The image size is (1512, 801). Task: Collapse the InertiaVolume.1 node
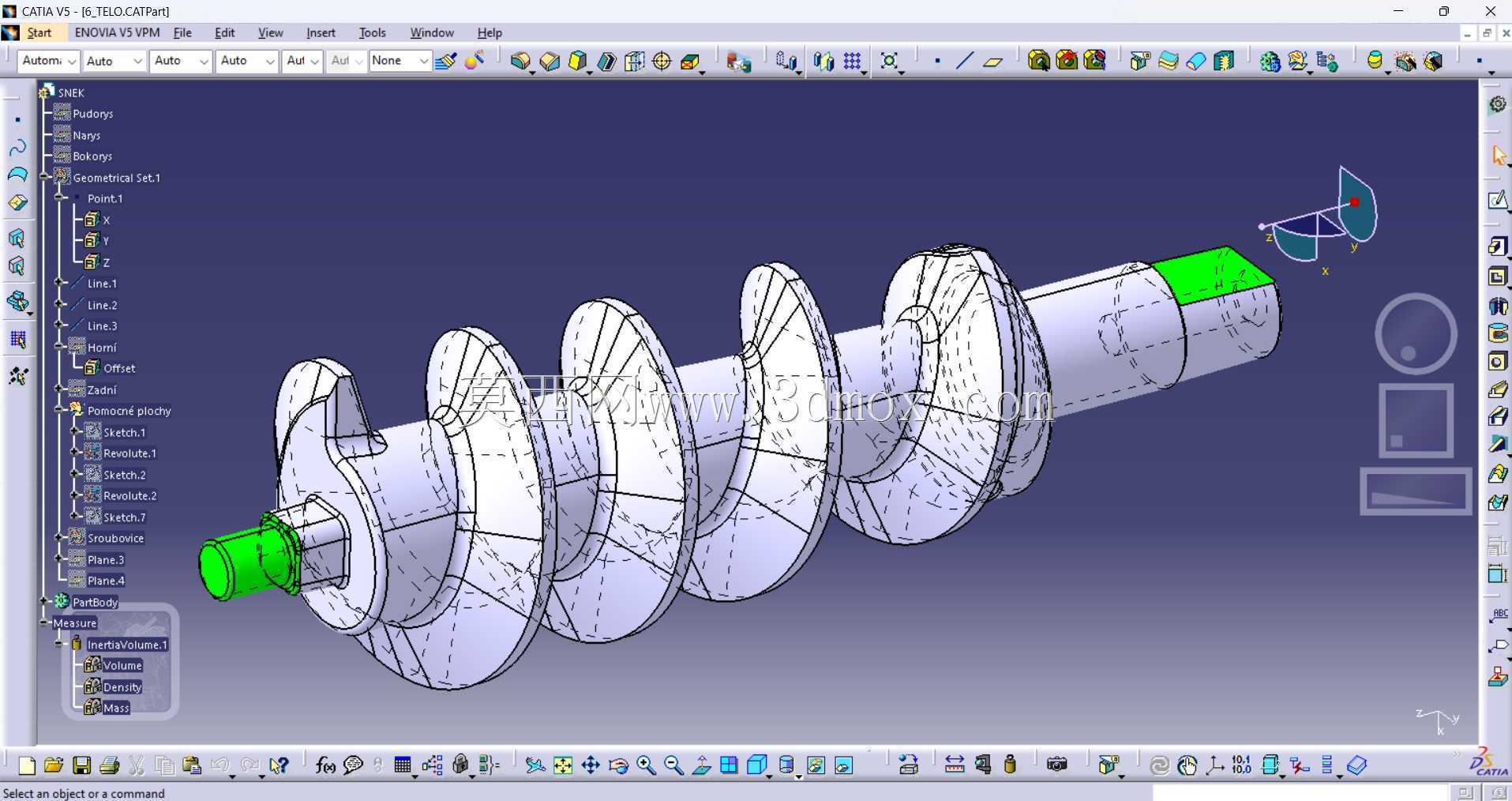click(x=59, y=644)
